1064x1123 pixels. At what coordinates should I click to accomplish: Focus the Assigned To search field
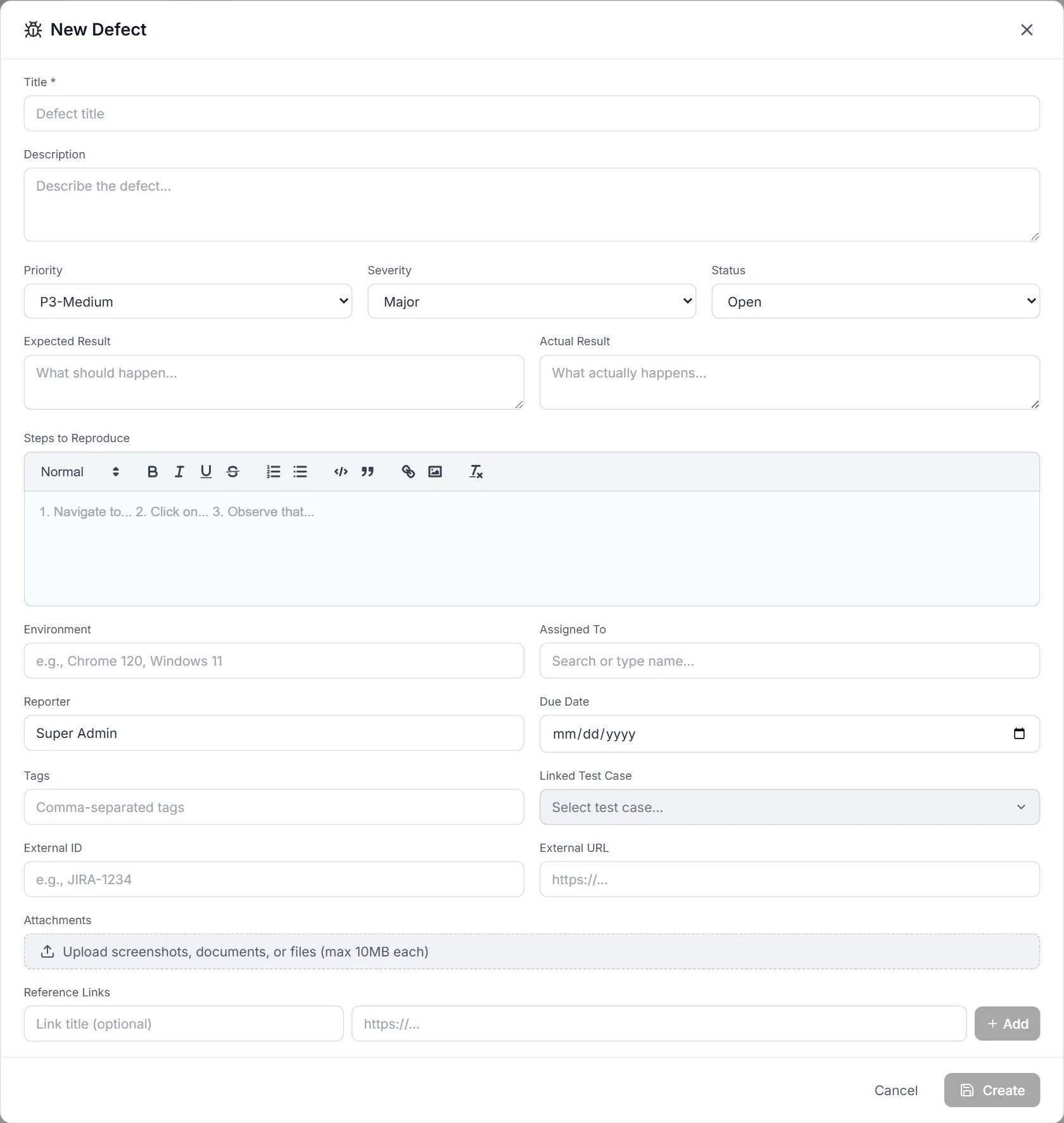pos(789,661)
